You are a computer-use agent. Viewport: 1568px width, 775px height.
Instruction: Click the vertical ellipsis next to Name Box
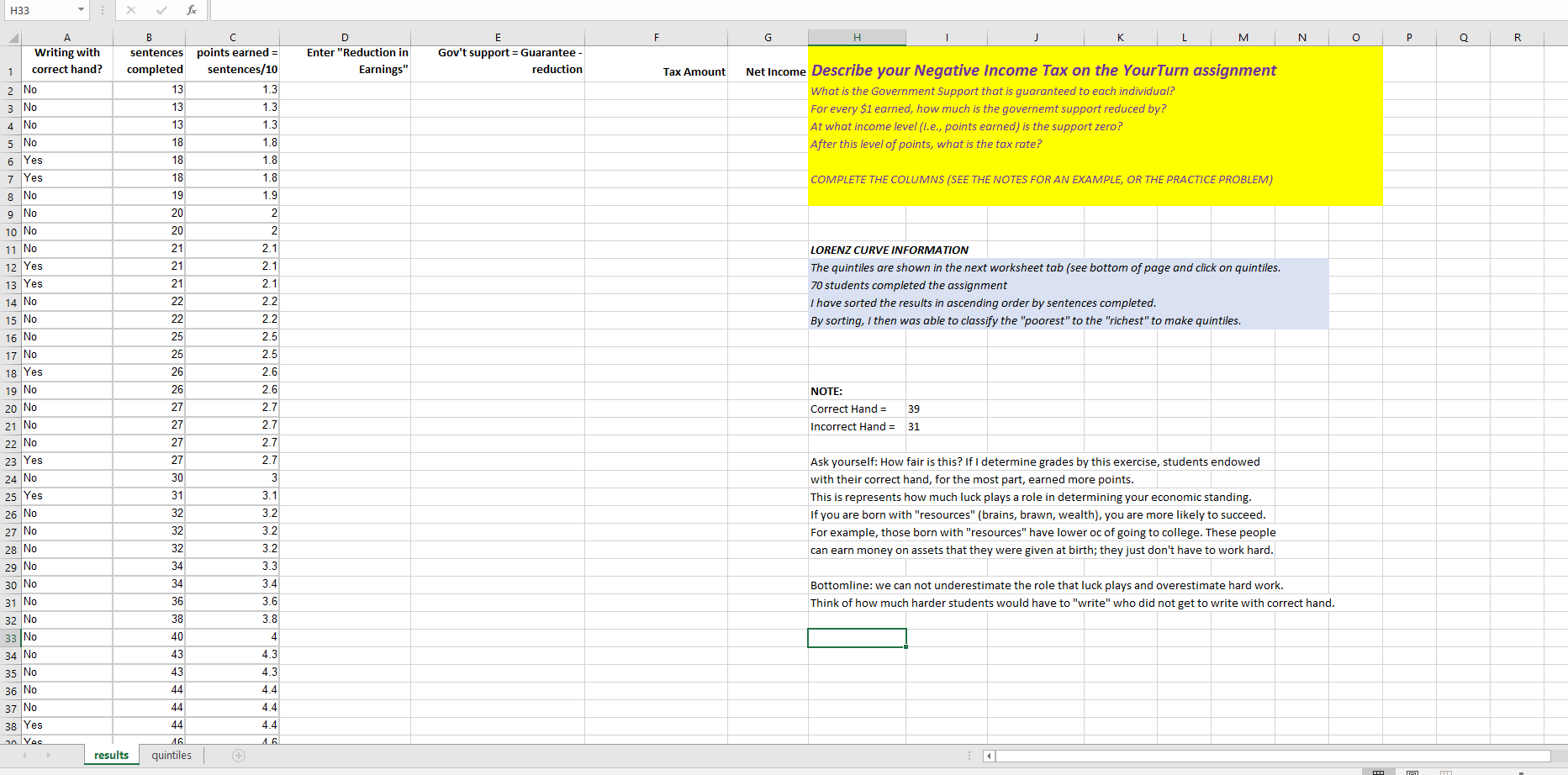click(102, 10)
